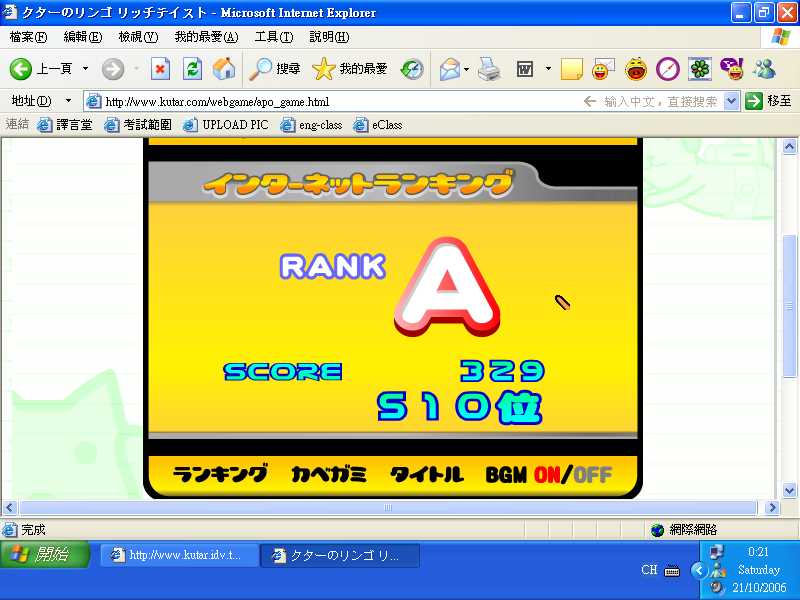Turn BGM ON in game
The width and height of the screenshot is (800, 600).
[547, 475]
